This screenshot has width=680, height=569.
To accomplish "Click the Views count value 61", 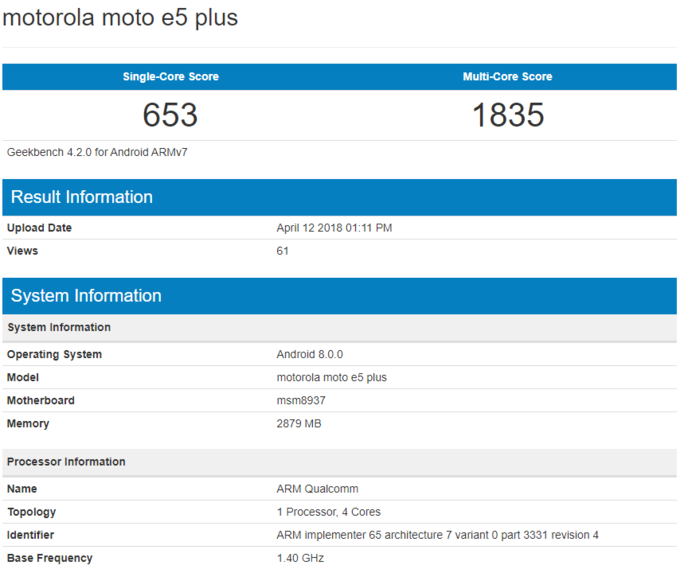I will [x=282, y=251].
